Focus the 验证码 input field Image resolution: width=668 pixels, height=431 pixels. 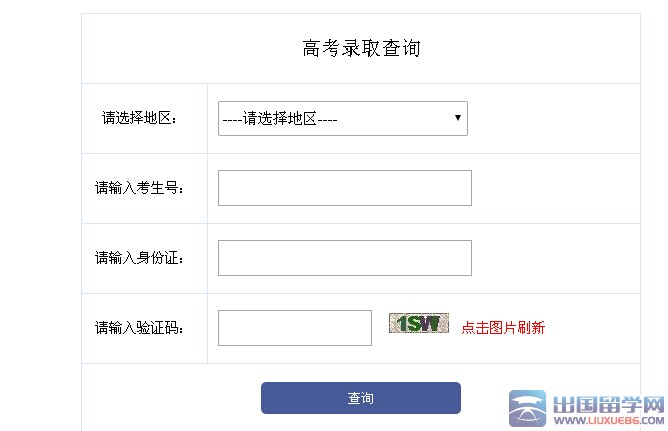click(x=294, y=328)
